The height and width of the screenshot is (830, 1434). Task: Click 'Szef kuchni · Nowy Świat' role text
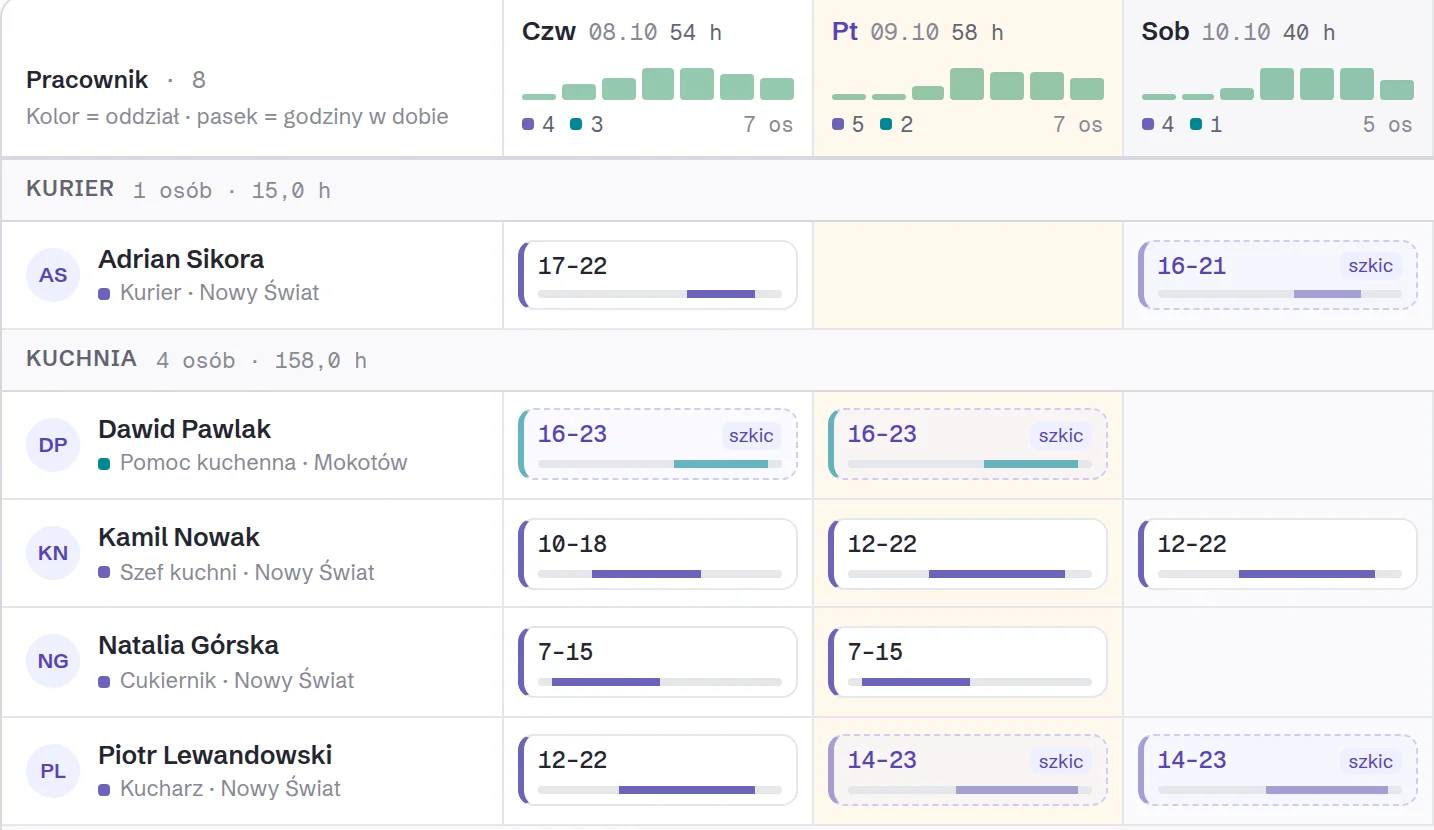247,573
